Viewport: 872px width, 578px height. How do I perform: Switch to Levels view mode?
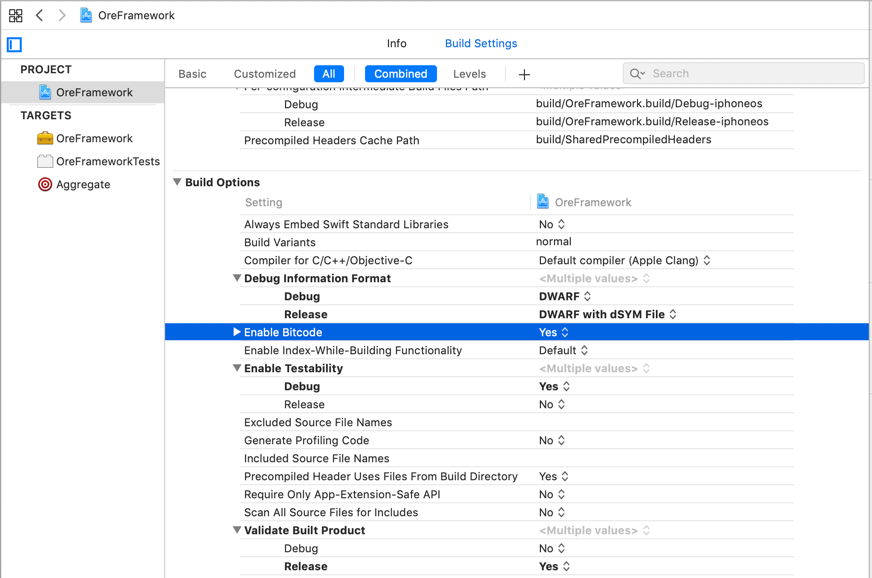pyautogui.click(x=469, y=74)
